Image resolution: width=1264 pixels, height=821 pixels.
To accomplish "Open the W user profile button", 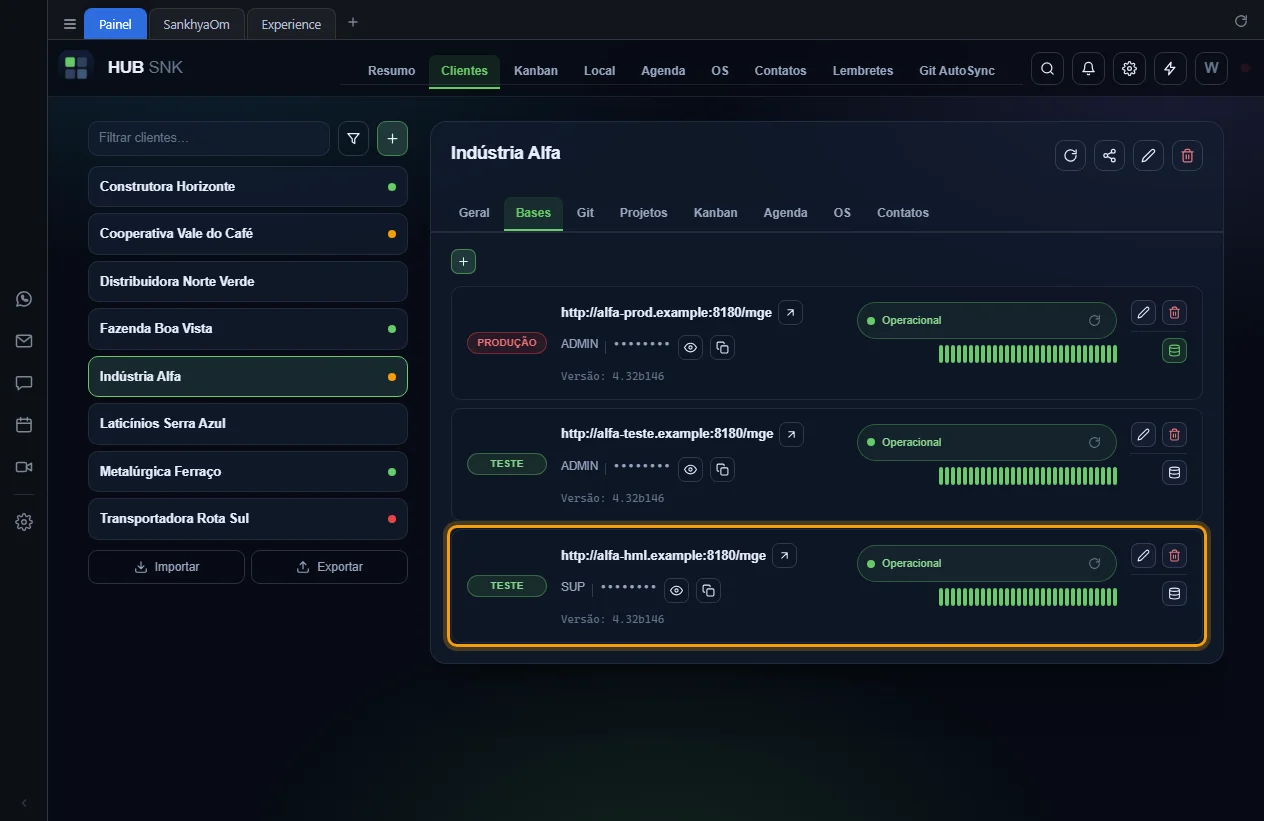I will [x=1211, y=69].
